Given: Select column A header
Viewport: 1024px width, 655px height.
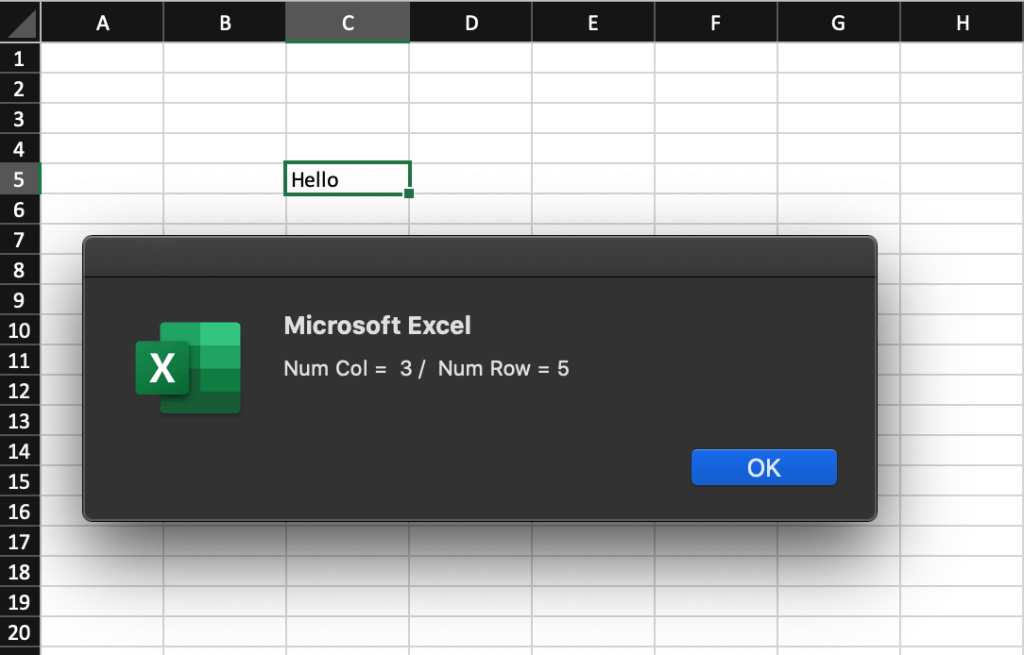Looking at the screenshot, I should coord(102,21).
